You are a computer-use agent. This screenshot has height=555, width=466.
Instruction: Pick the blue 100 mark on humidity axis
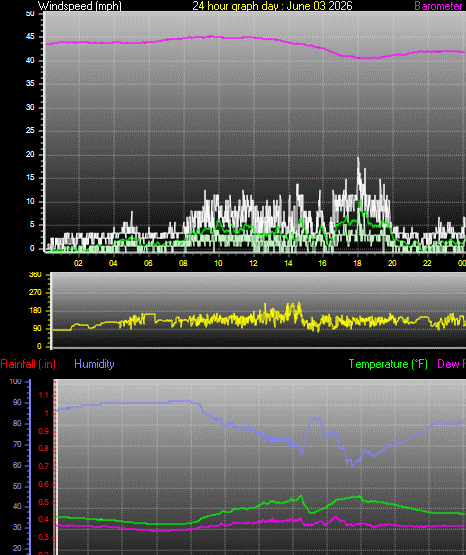tap(16, 382)
